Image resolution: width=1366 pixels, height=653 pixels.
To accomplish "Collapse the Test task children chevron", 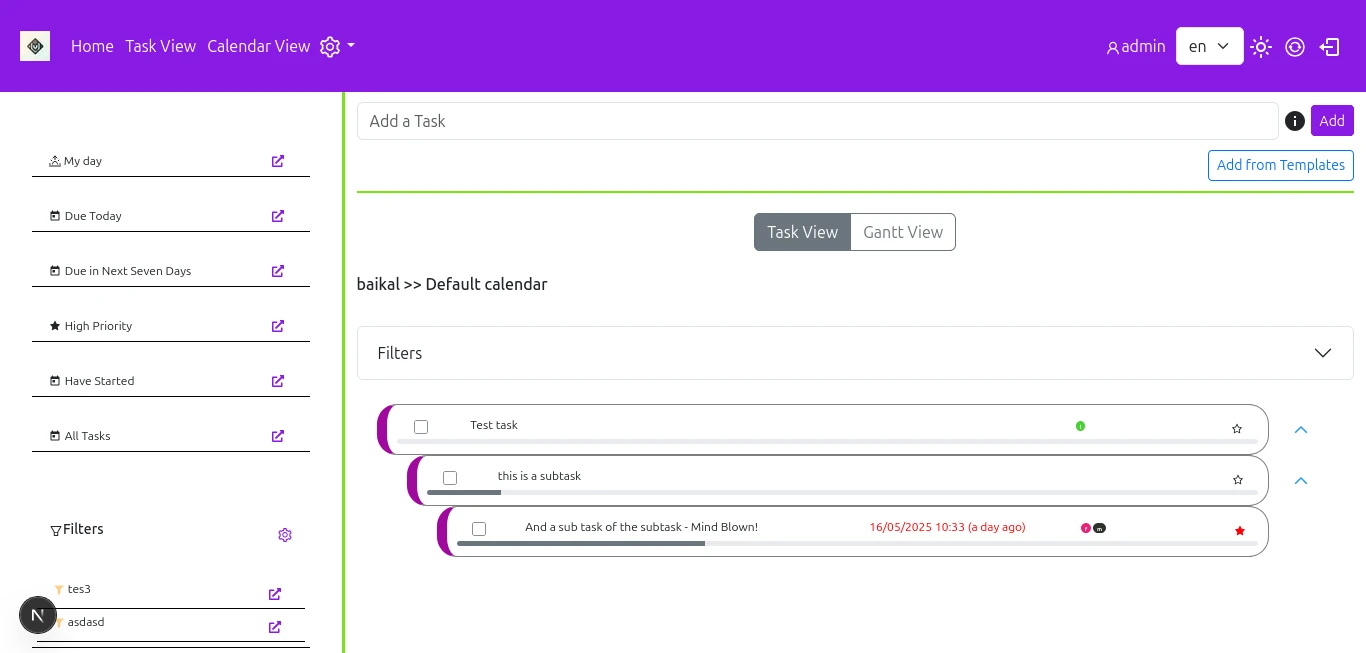I will tap(1301, 430).
